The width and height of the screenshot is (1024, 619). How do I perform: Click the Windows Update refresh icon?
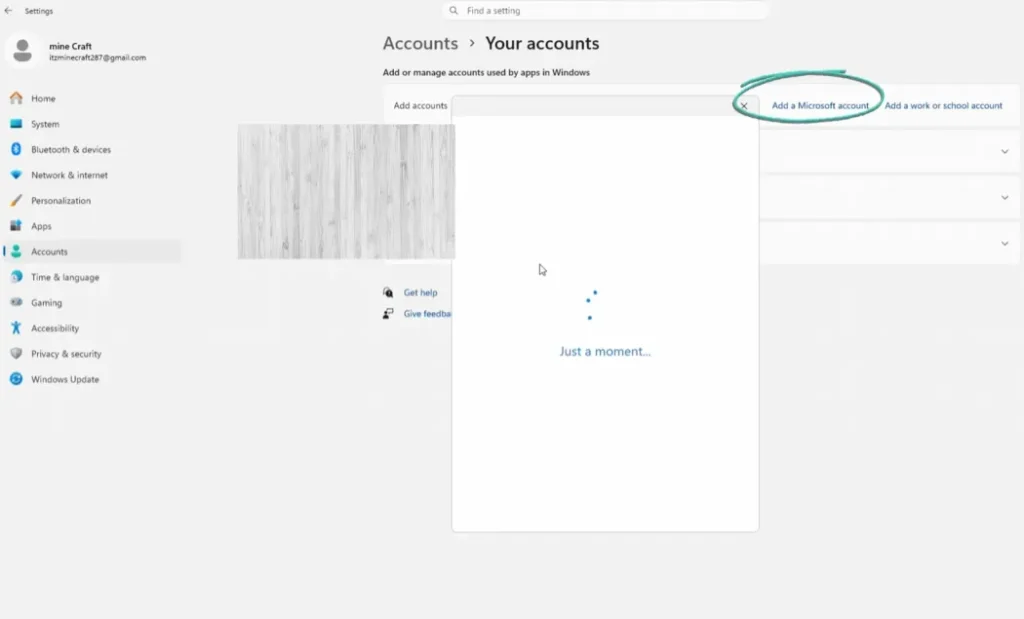16,379
